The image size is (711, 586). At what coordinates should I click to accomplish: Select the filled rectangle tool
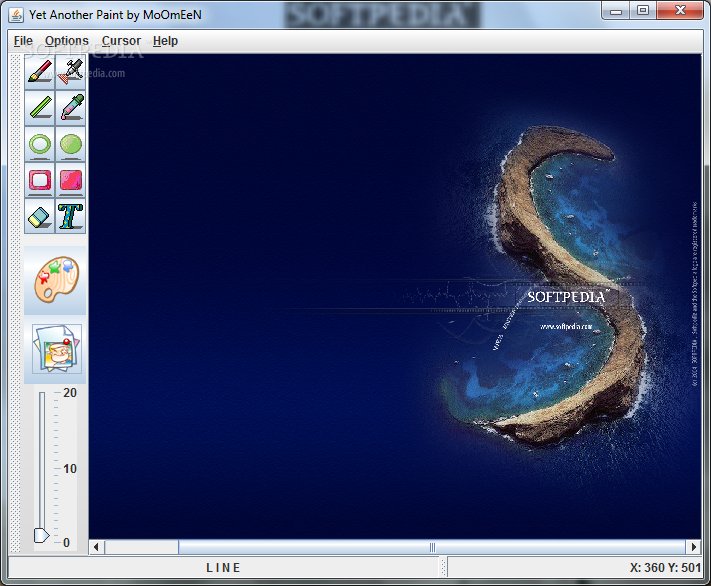tap(71, 180)
